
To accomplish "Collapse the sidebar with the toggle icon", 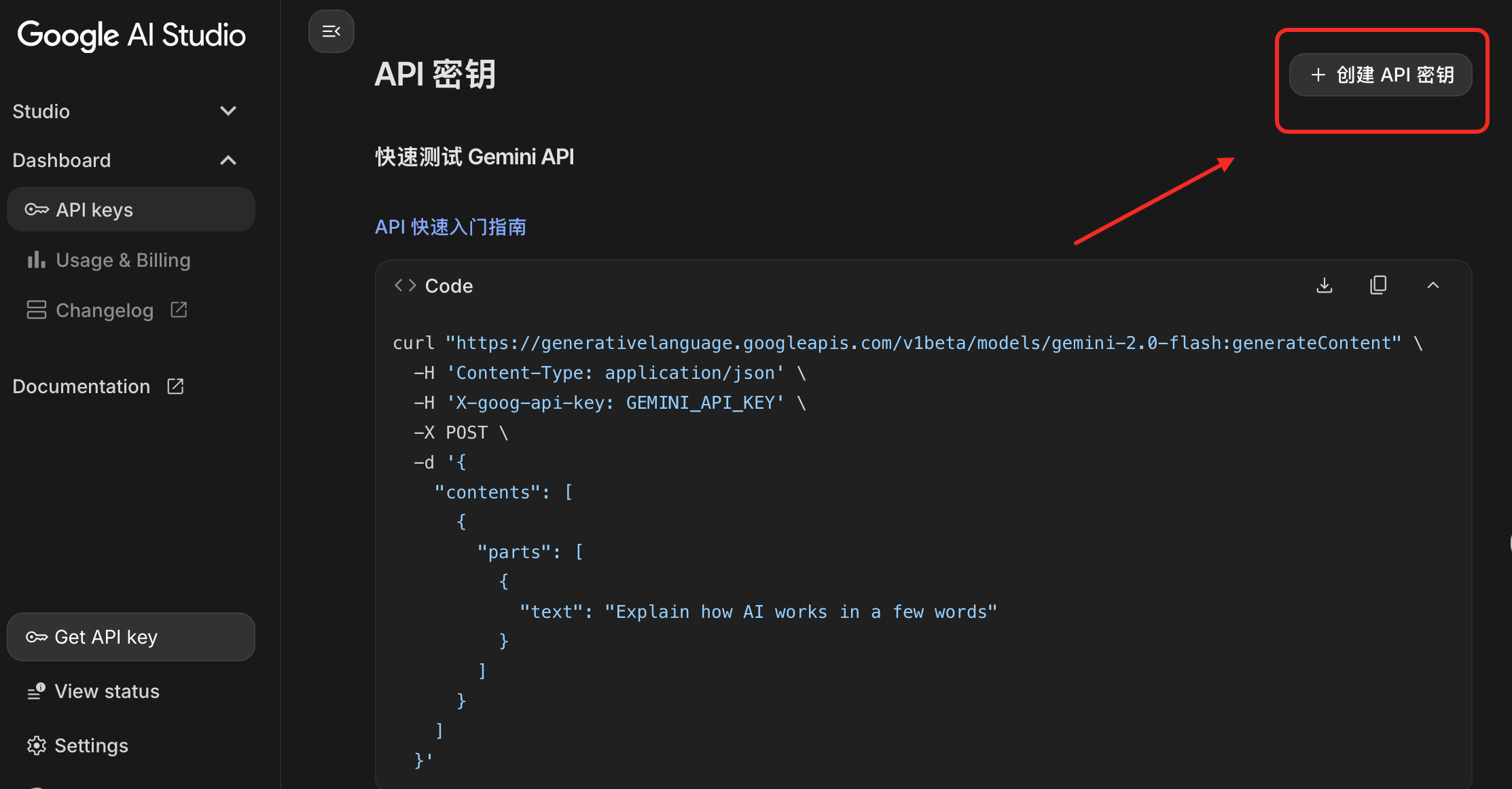I will (x=331, y=31).
